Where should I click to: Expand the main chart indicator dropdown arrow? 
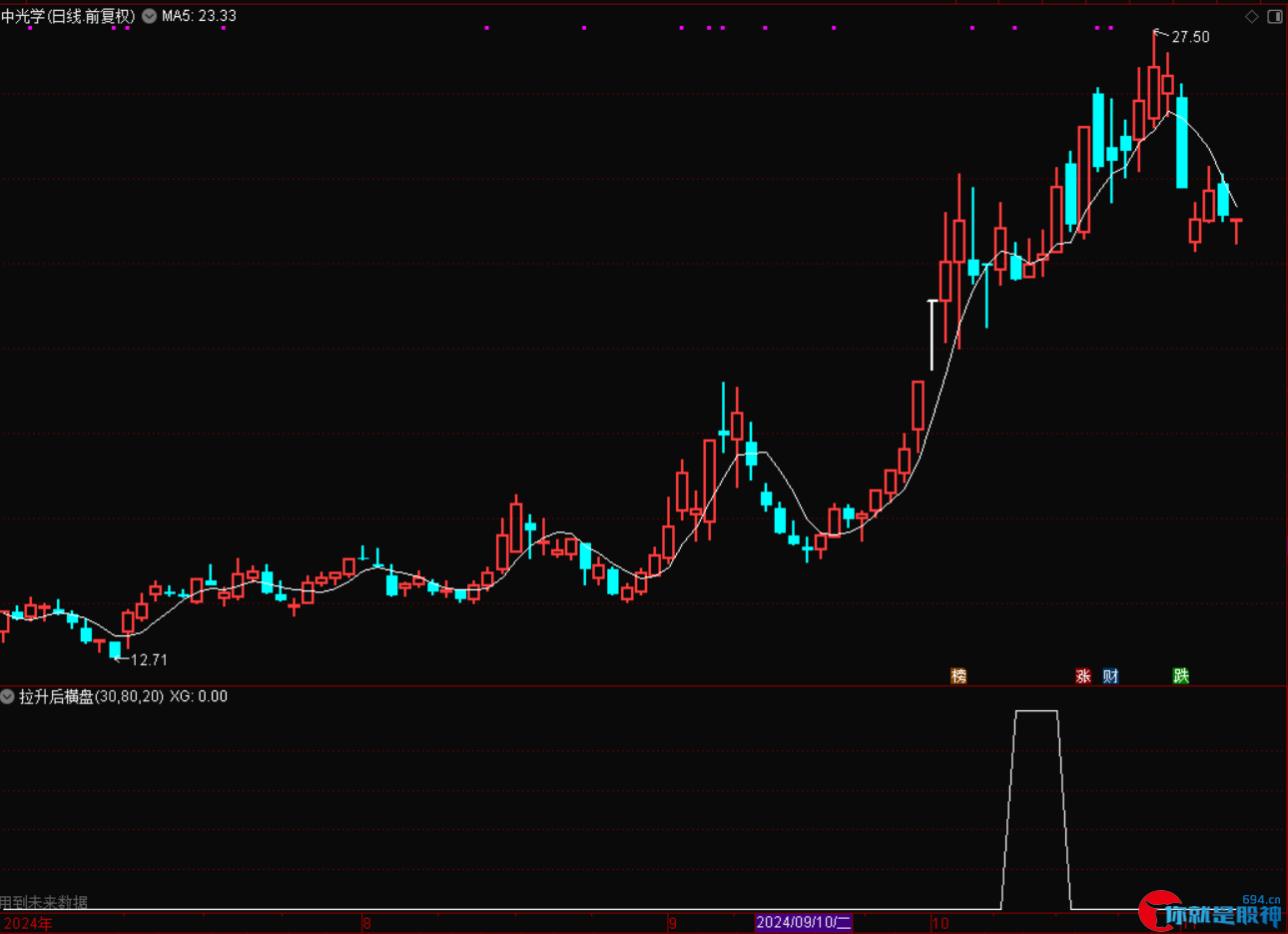(149, 16)
